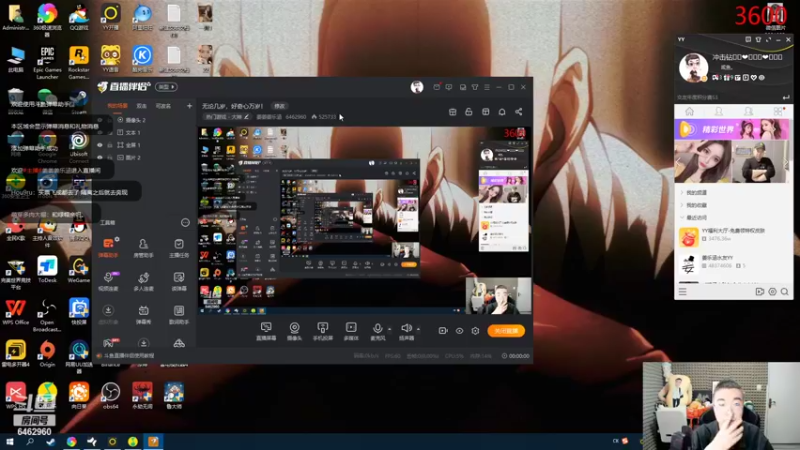Open the gear settings beside 关闭直播
This screenshot has height=450, width=800.
[475, 331]
